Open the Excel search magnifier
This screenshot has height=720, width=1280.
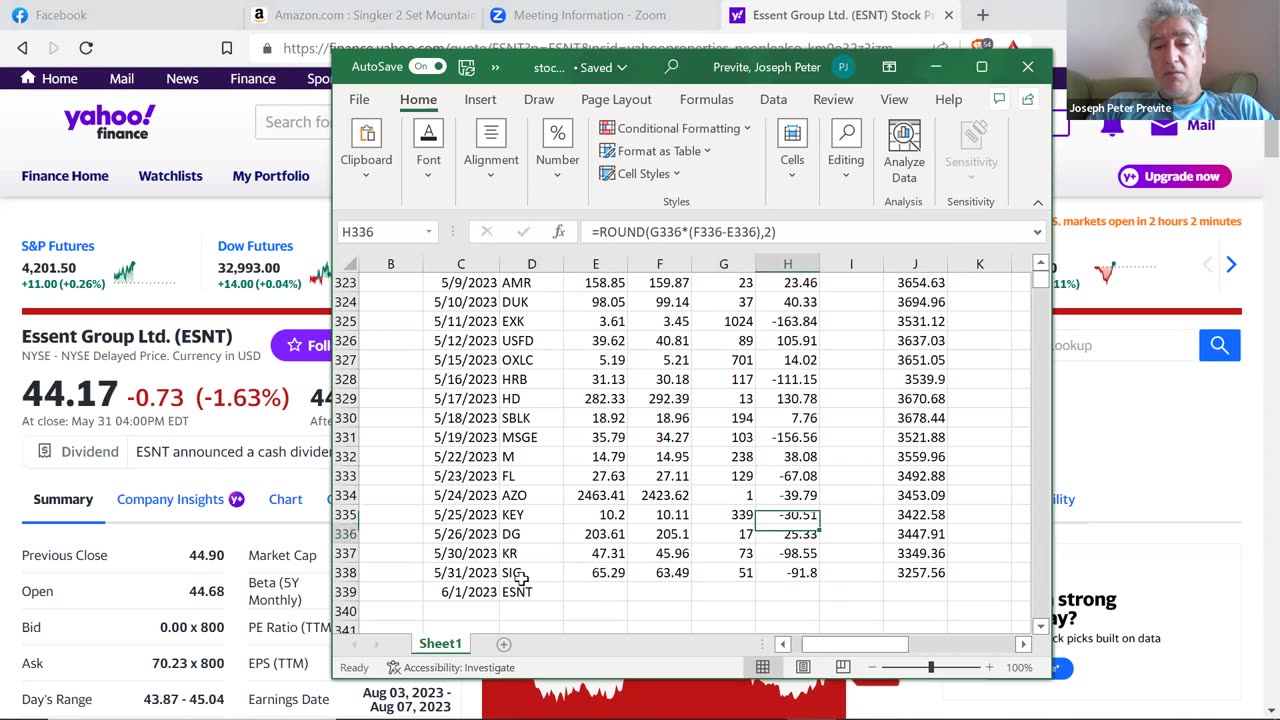671,67
